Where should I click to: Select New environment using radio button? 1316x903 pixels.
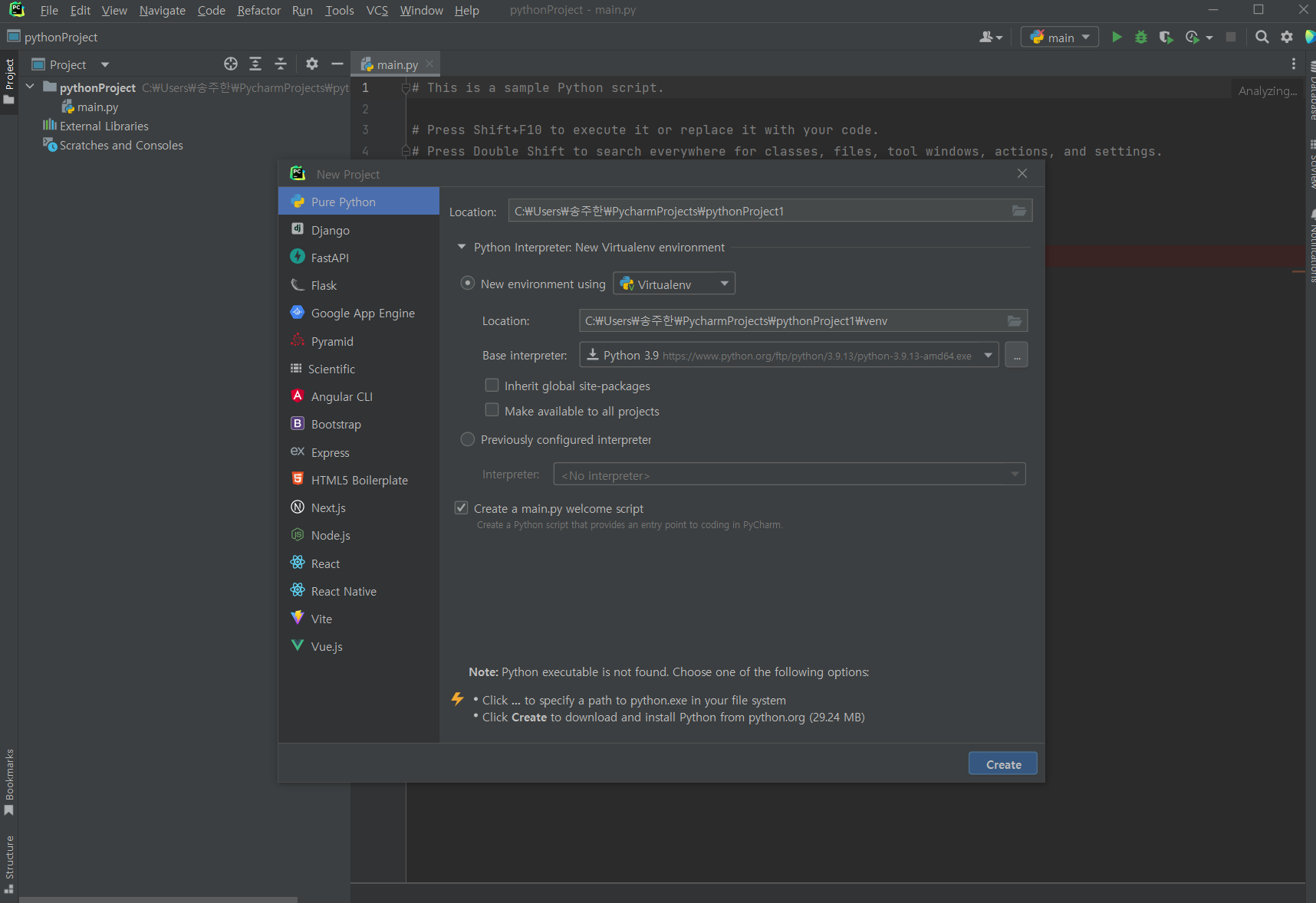(467, 284)
